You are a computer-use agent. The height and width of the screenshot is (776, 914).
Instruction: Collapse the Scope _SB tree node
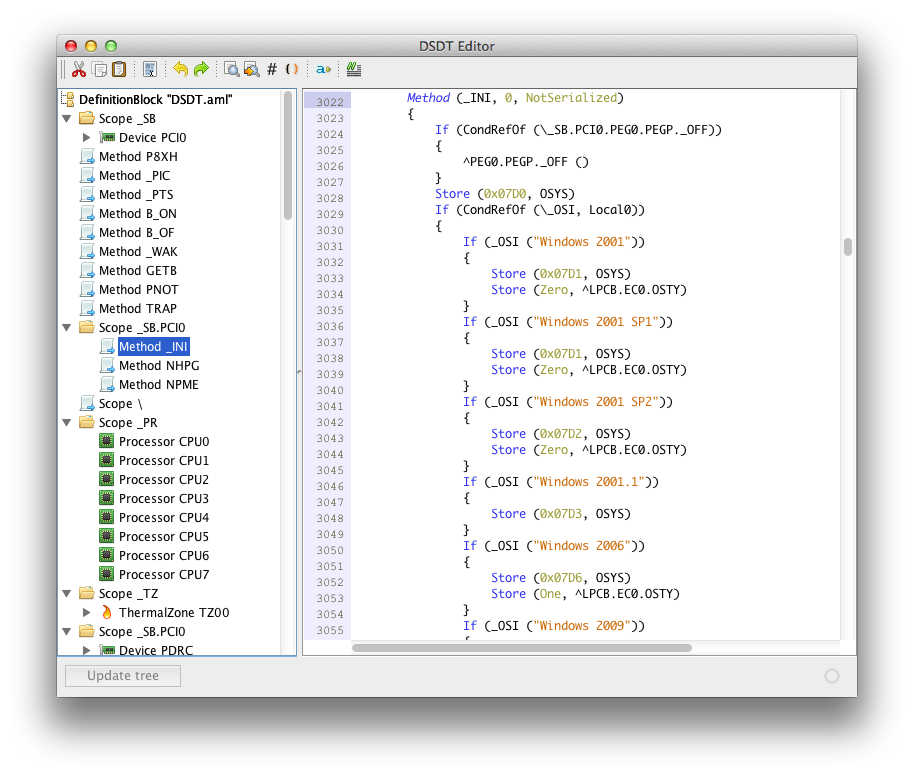(67, 118)
